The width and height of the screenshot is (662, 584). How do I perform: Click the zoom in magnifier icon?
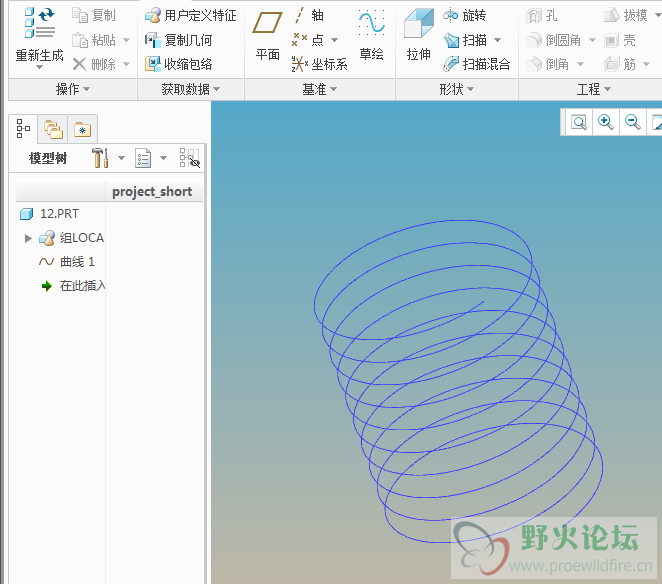point(606,122)
